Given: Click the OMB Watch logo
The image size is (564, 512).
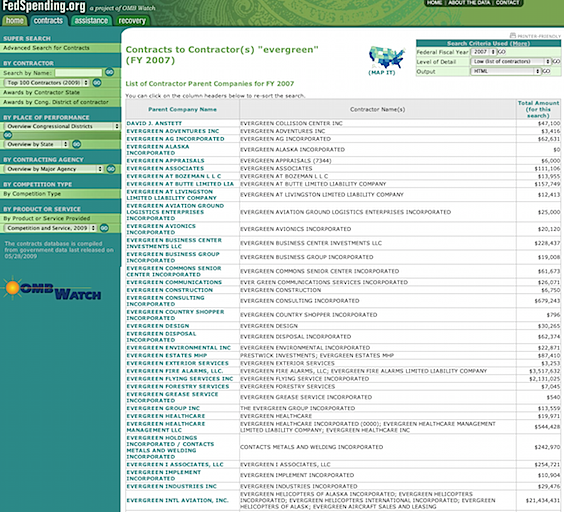Looking at the screenshot, I should tap(52, 289).
